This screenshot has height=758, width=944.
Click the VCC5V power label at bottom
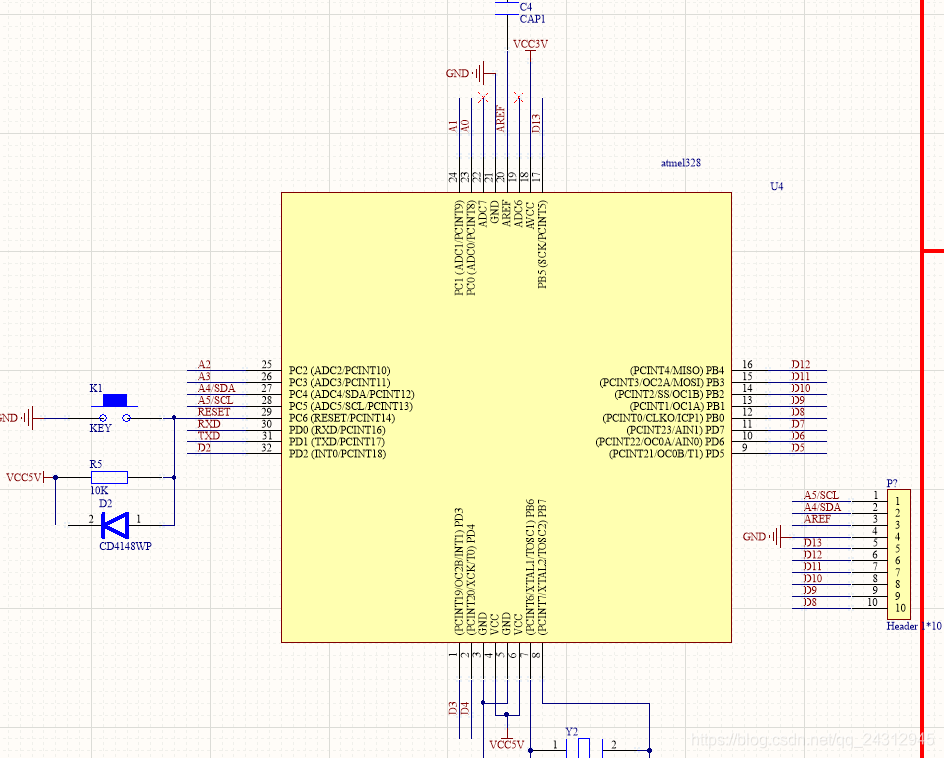[x=506, y=744]
